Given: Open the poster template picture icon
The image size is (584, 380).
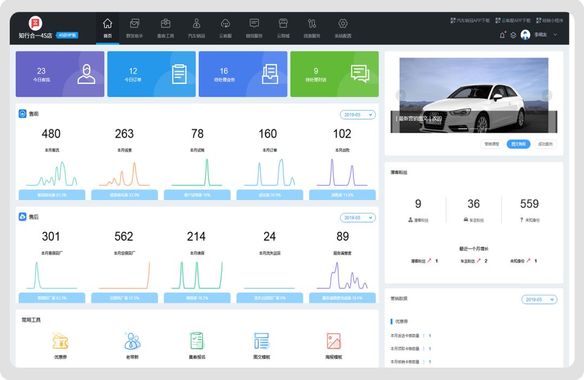Looking at the screenshot, I should coord(333,341).
